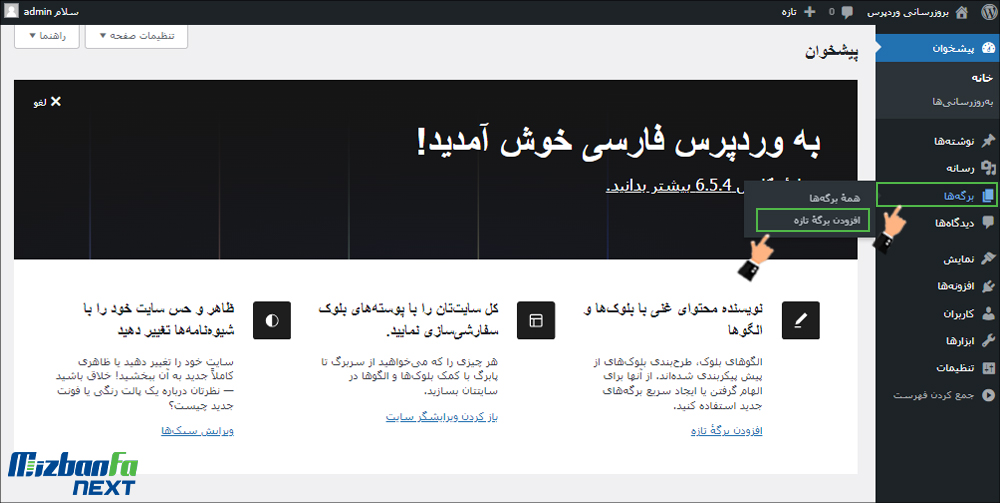Open پیشخوان in the sidebar menu
1000x503 pixels.
point(938,48)
